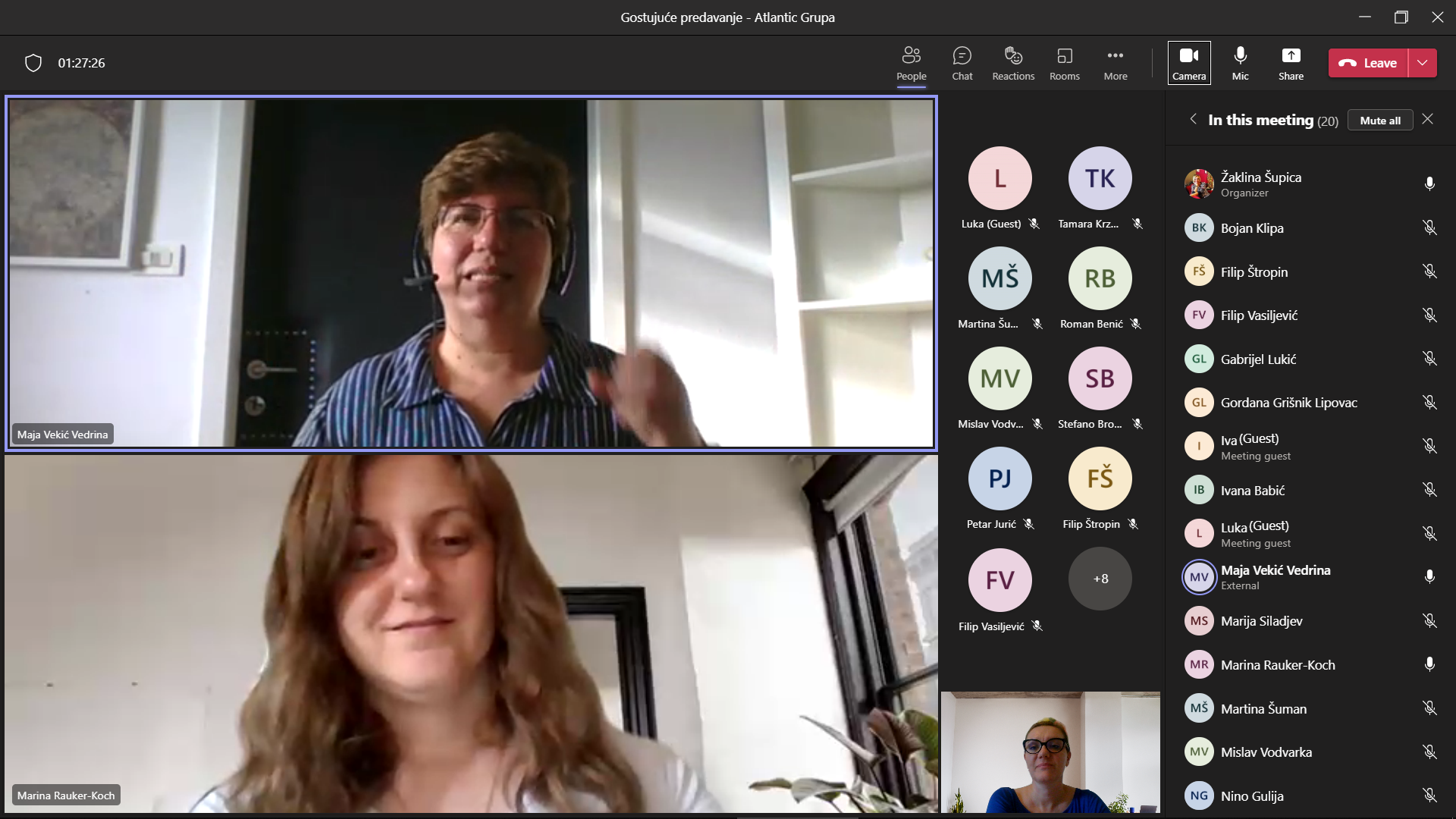The height and width of the screenshot is (819, 1456).
Task: Click Žaklina Šupica's microphone icon
Action: (x=1429, y=184)
